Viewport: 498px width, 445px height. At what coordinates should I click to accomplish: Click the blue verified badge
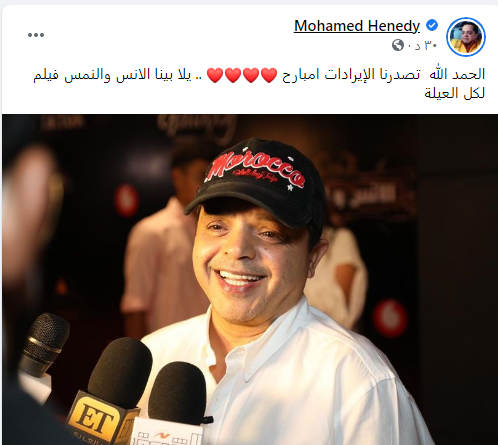coord(432,25)
